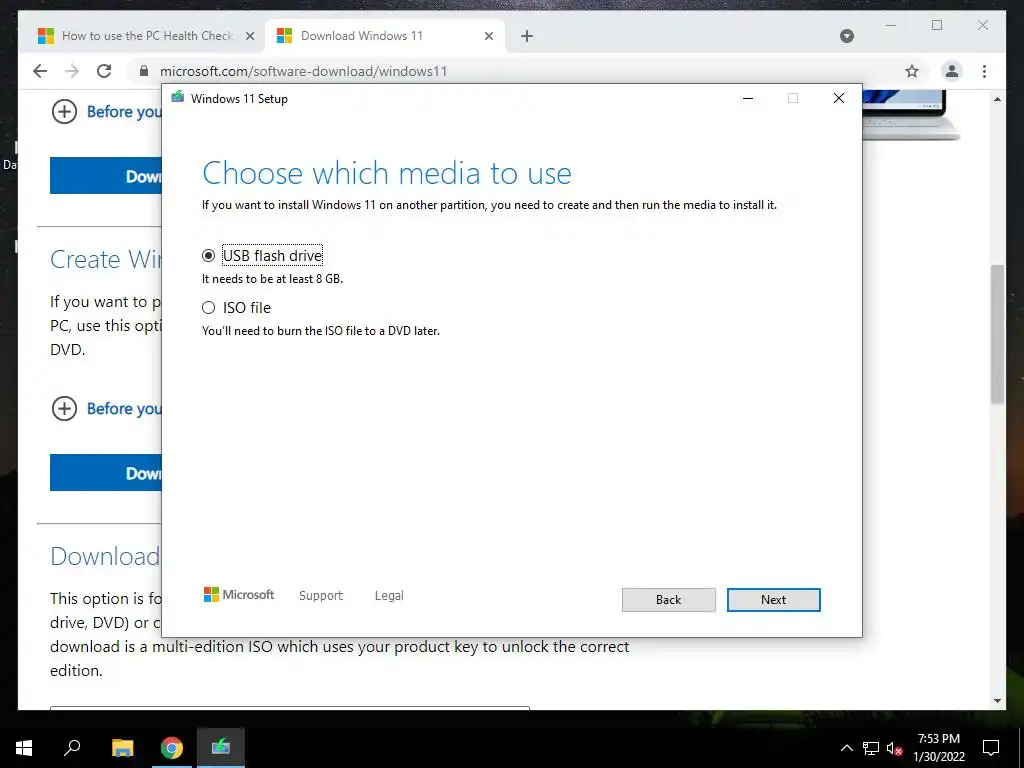Screen dimensions: 1024x768
Task: Open Chrome tab search dropdown arrow
Action: [846, 36]
